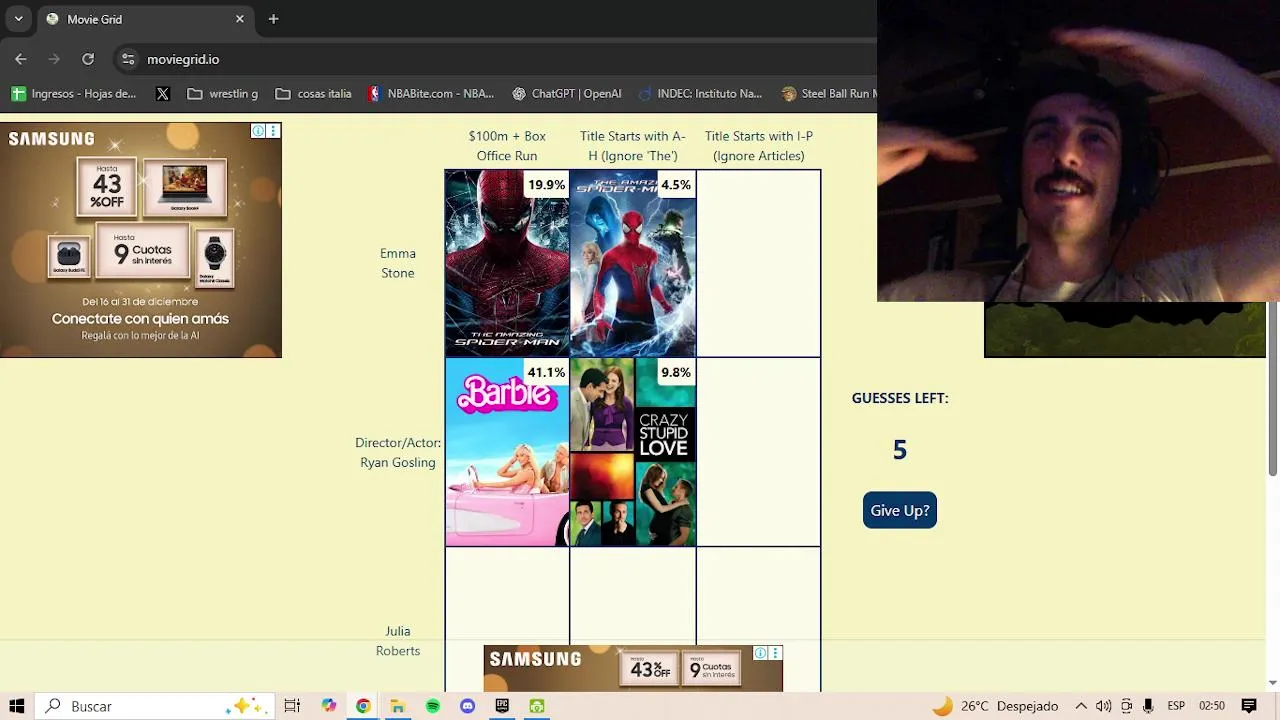Click the Director/Actor: Ryan Gosling label
This screenshot has width=1280, height=720.
[398, 452]
